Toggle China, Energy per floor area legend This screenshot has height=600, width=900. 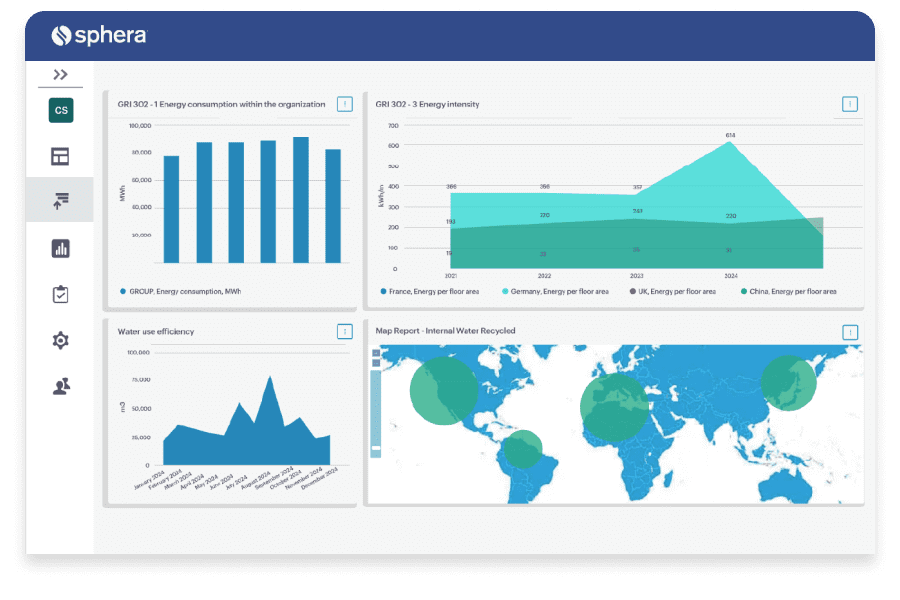click(x=789, y=292)
